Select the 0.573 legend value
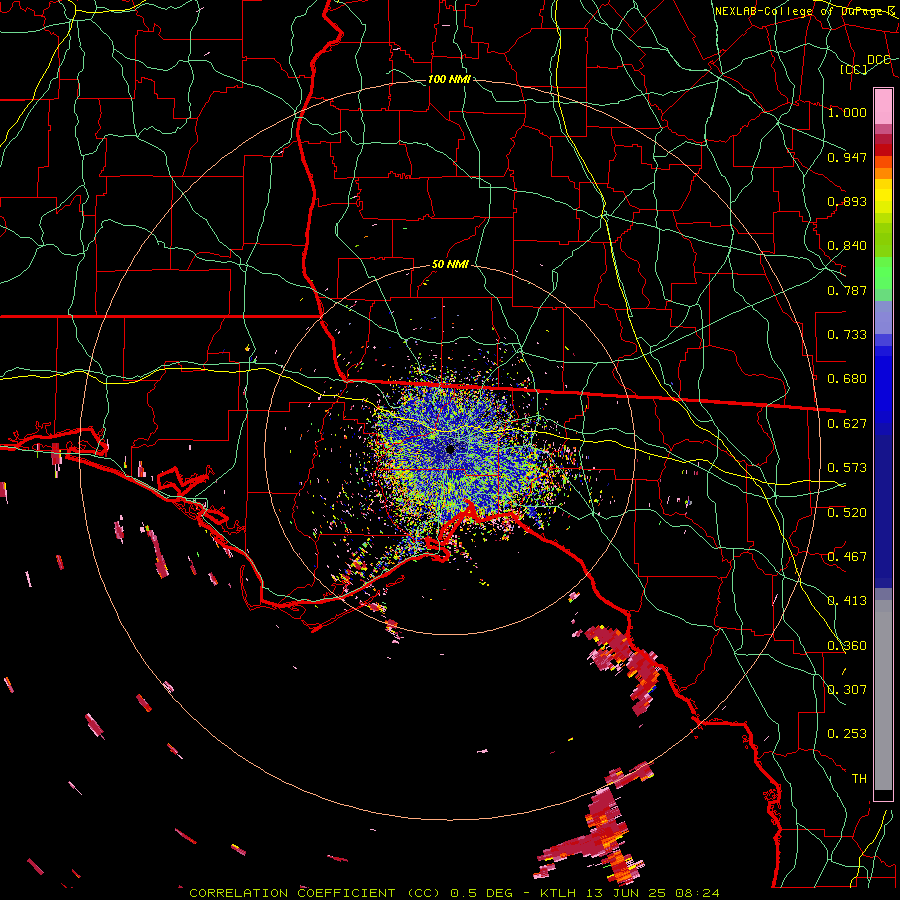 pos(847,468)
